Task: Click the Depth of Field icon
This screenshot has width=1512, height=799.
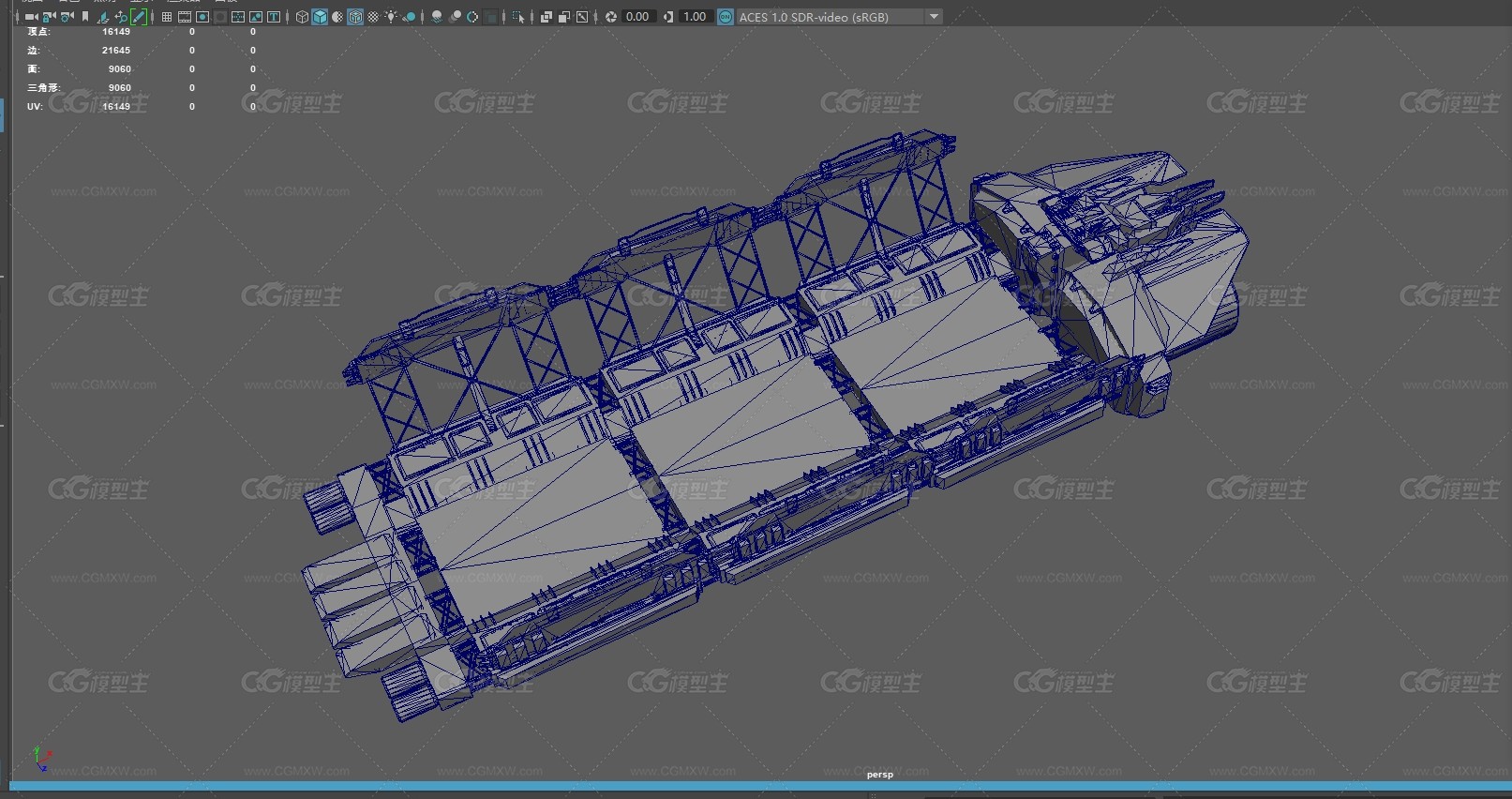Action: pos(490,17)
